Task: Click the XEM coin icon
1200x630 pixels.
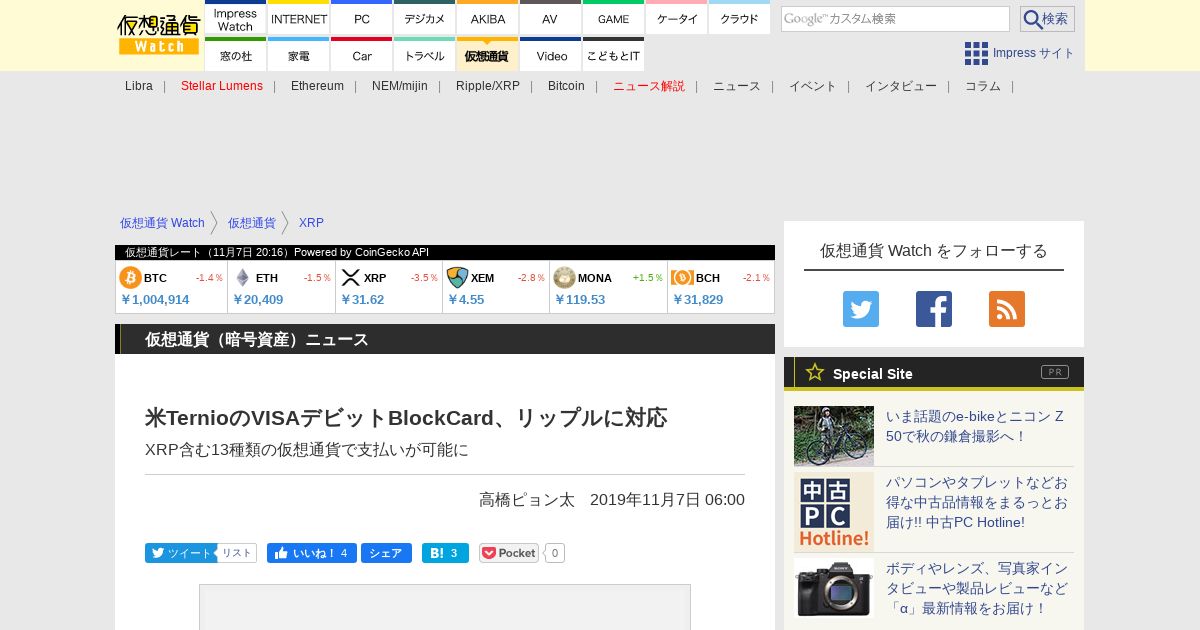Action: click(457, 278)
